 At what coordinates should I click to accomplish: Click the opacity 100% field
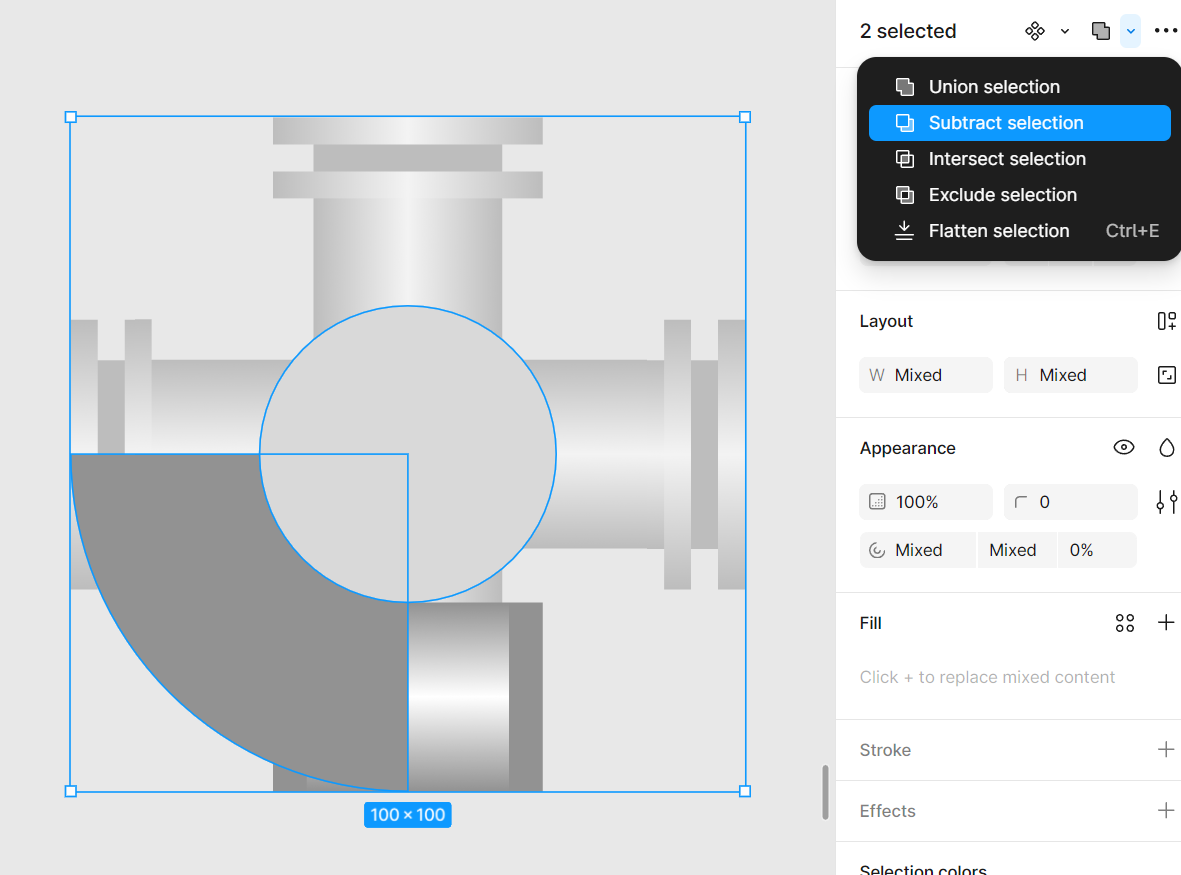[x=925, y=502]
